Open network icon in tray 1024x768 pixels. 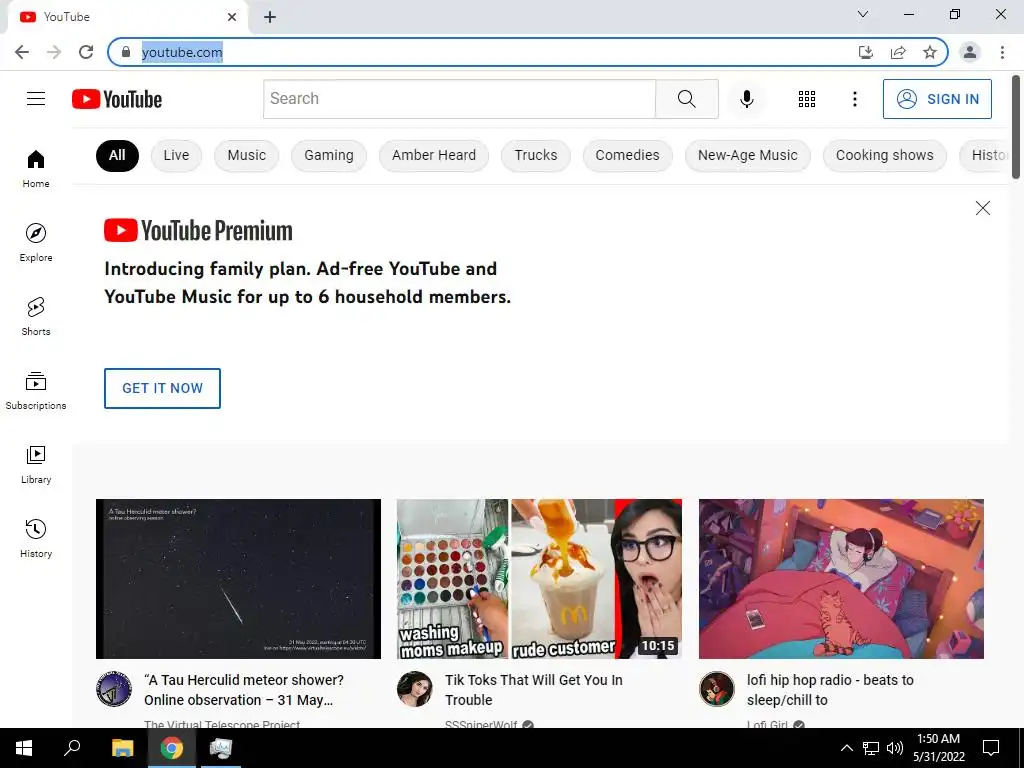tap(871, 748)
